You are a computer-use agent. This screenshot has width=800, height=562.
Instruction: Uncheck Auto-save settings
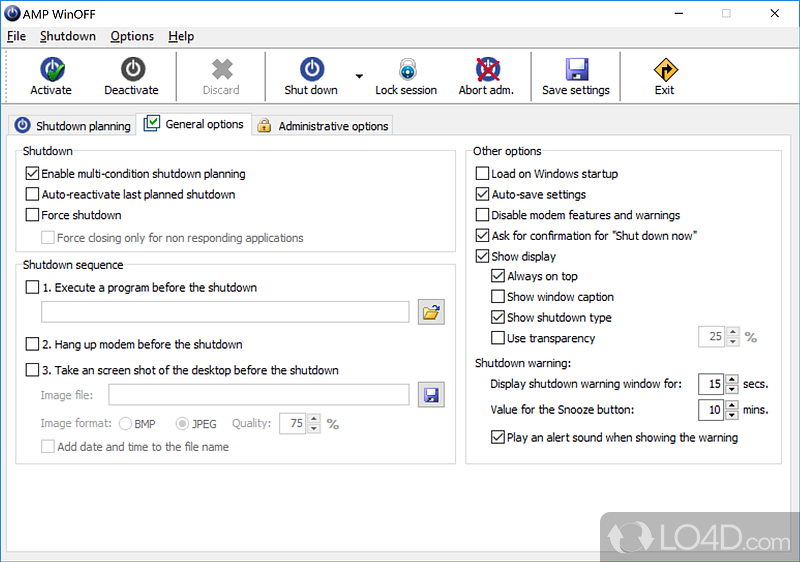[x=483, y=194]
